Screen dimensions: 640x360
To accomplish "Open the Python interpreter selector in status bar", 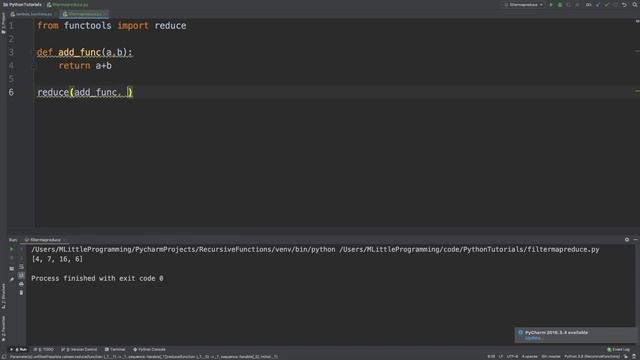I will pos(591,357).
